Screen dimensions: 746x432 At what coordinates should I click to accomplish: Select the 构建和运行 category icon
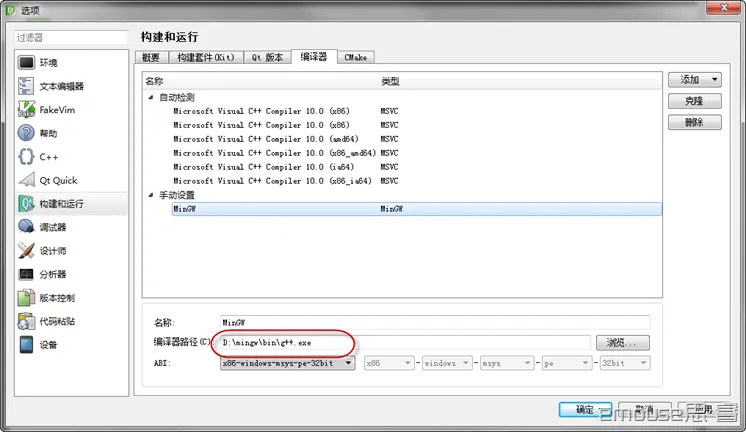(x=26, y=204)
